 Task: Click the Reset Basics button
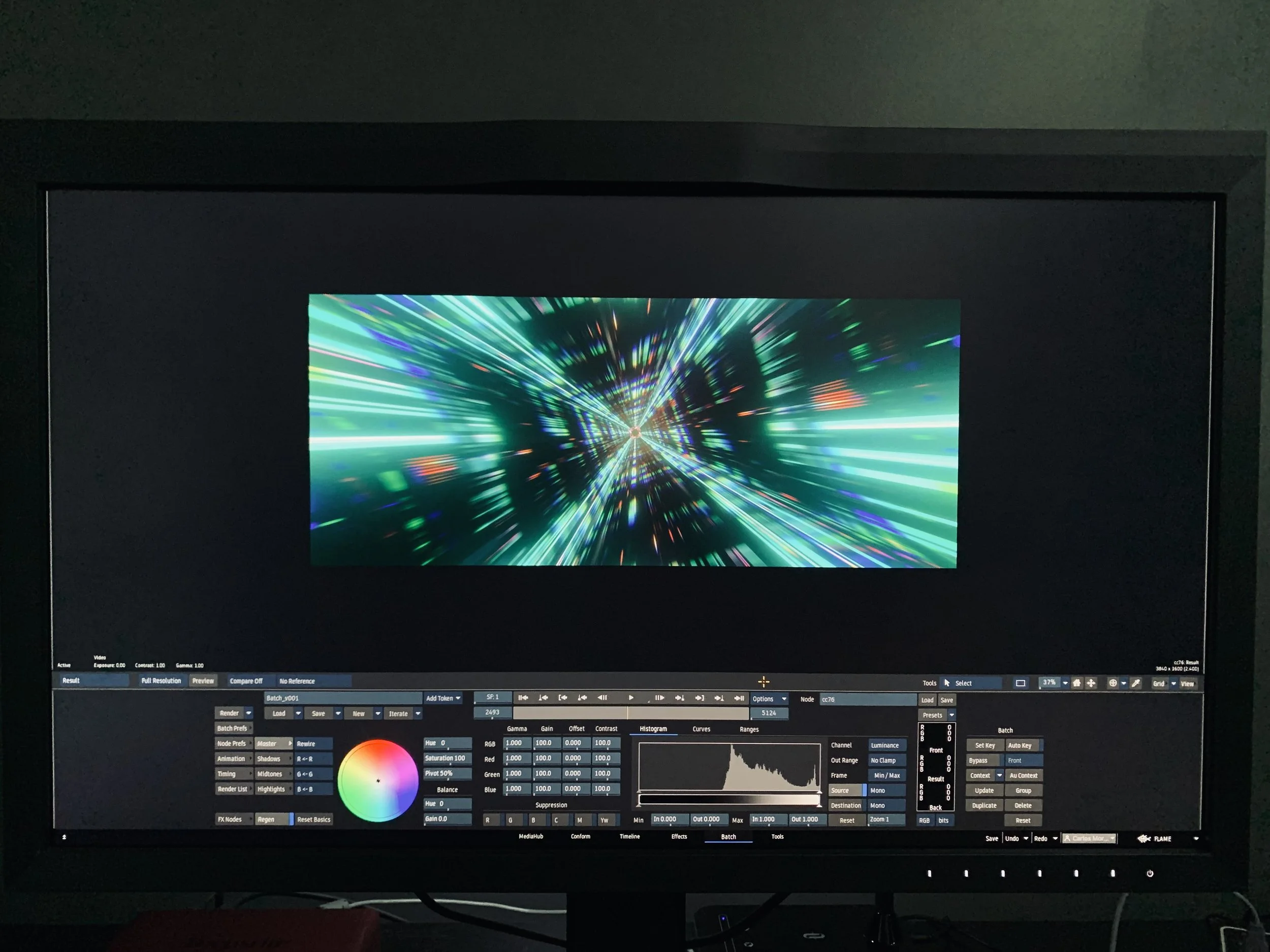(313, 819)
